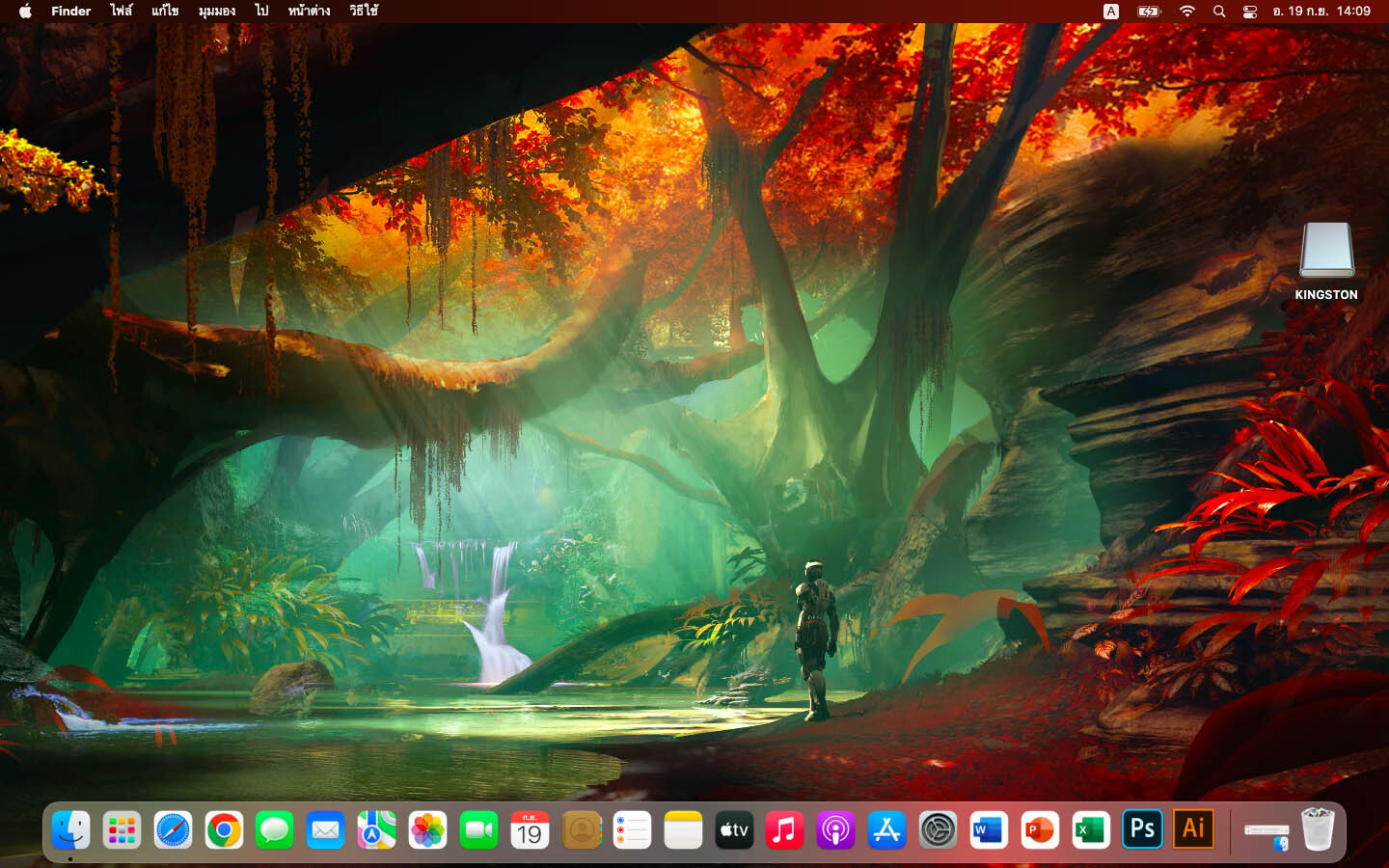Image resolution: width=1389 pixels, height=868 pixels.
Task: Launch Microsoft Word from Dock
Action: click(x=989, y=830)
